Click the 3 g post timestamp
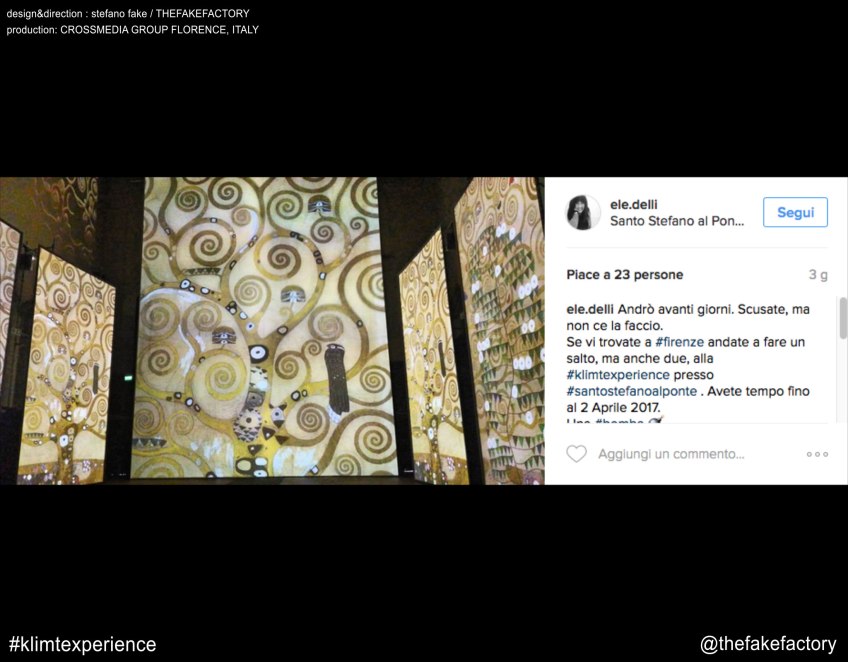The image size is (848, 662). coord(818,275)
